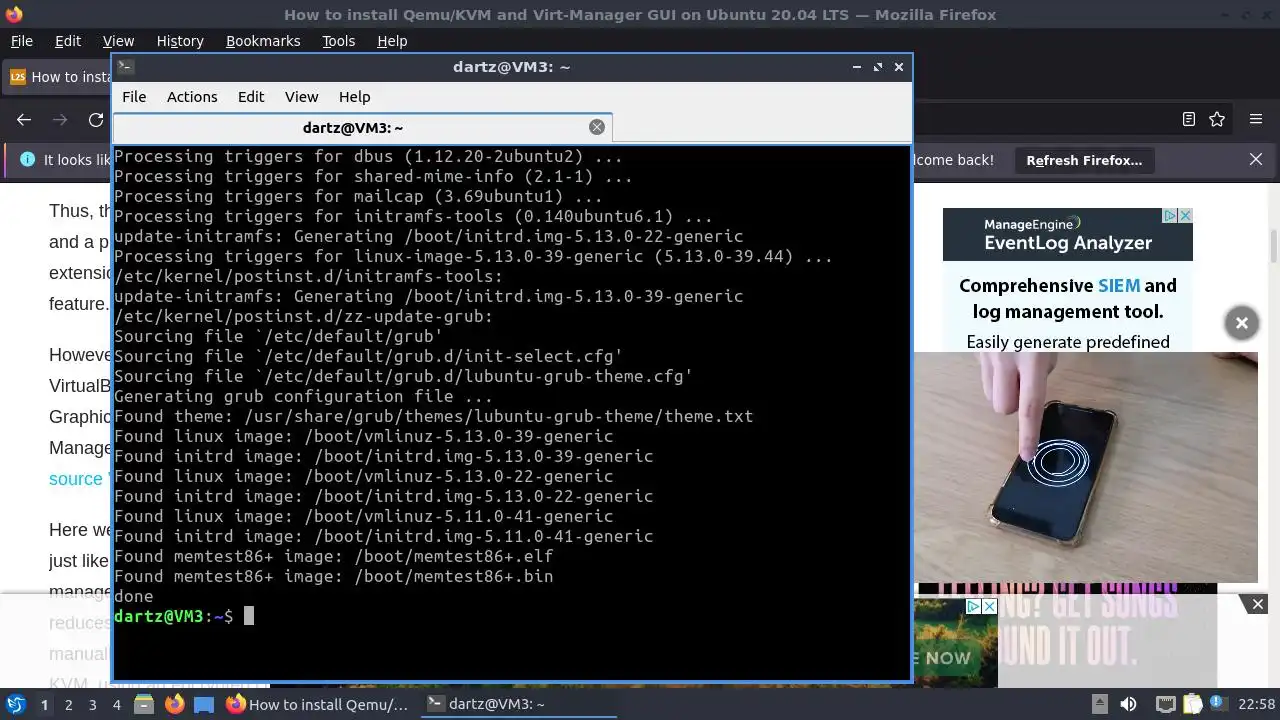
Task: Open Help menu in terminal window
Action: point(354,97)
